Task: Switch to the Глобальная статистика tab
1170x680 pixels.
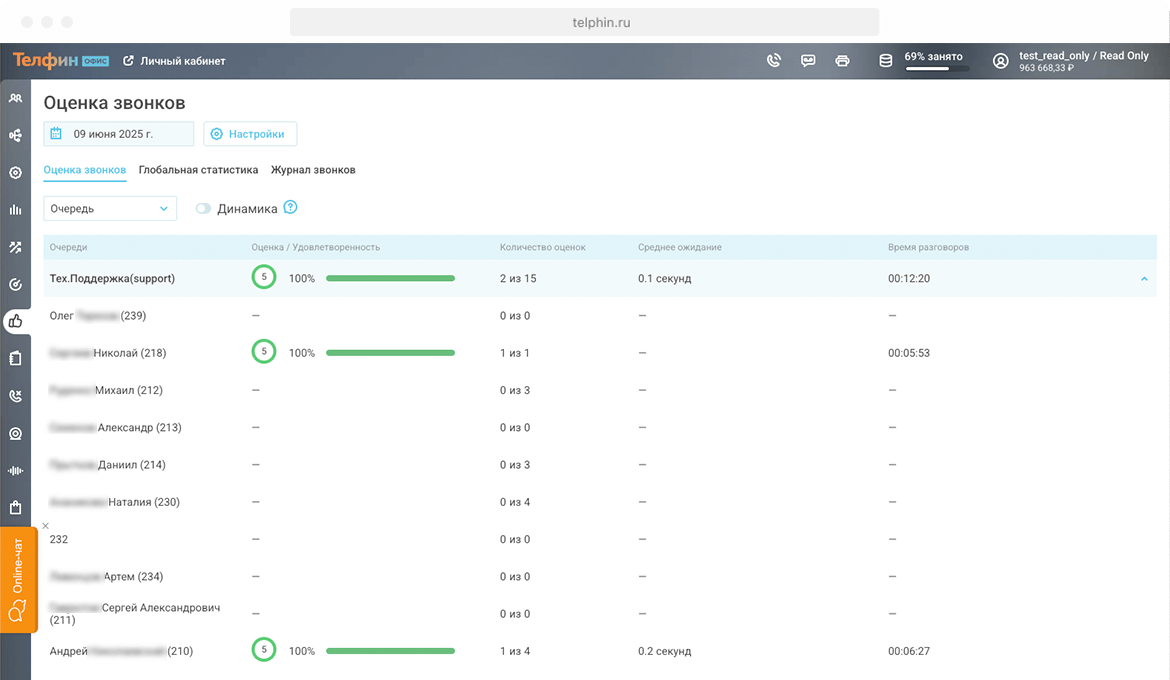Action: coord(198,170)
